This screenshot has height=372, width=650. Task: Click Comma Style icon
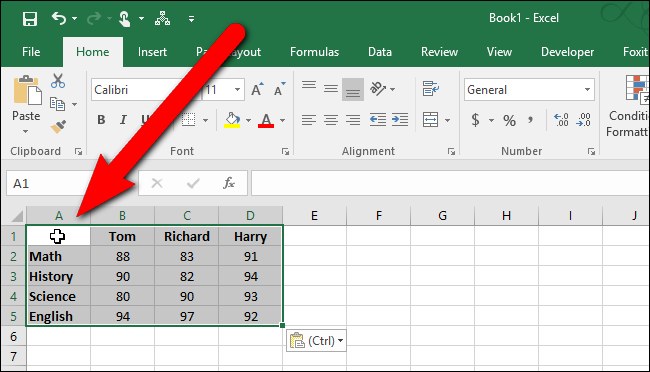point(530,120)
